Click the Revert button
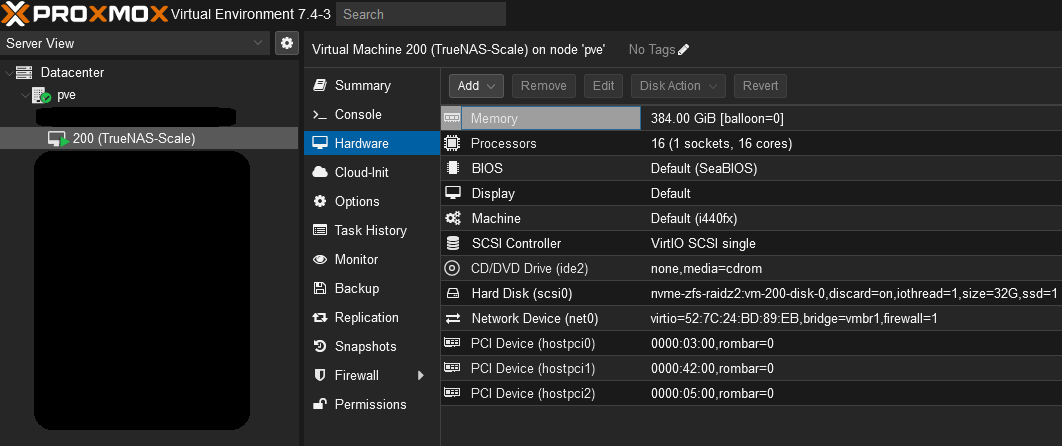Image resolution: width=1062 pixels, height=446 pixels. 761,86
